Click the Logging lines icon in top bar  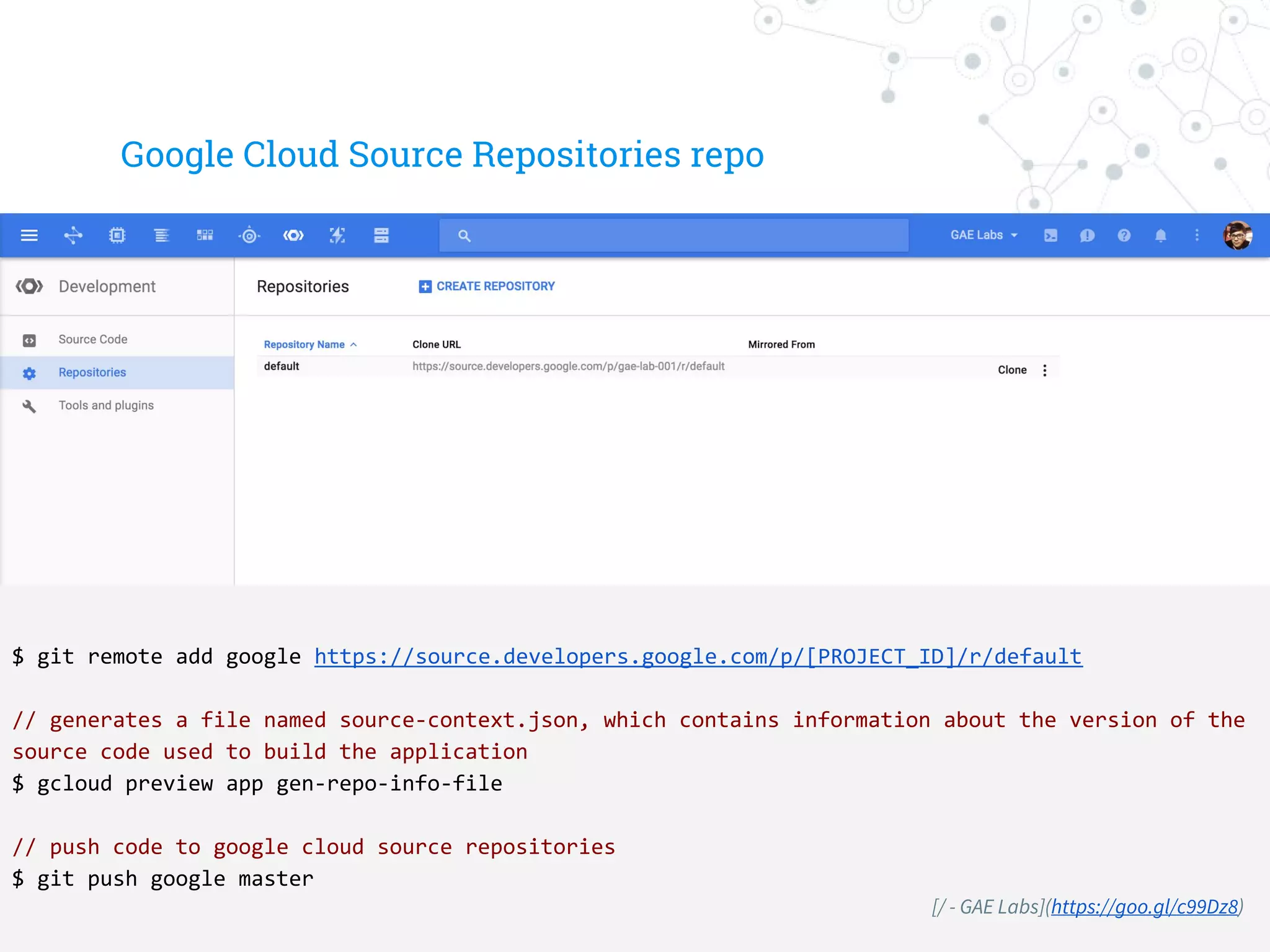click(x=161, y=236)
